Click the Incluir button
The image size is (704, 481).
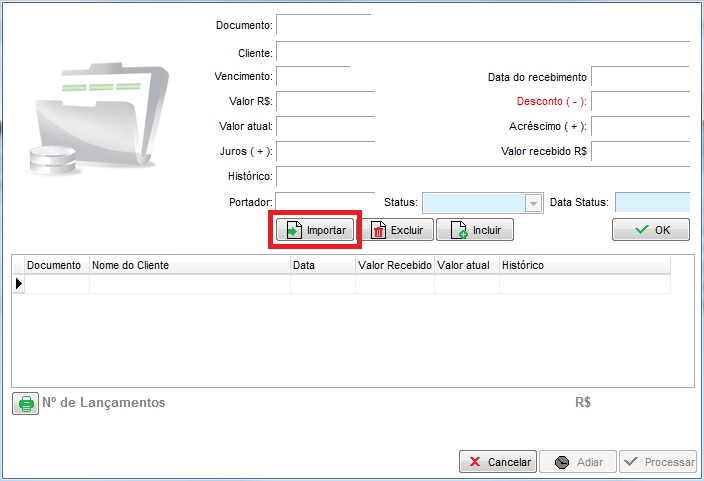click(x=480, y=230)
